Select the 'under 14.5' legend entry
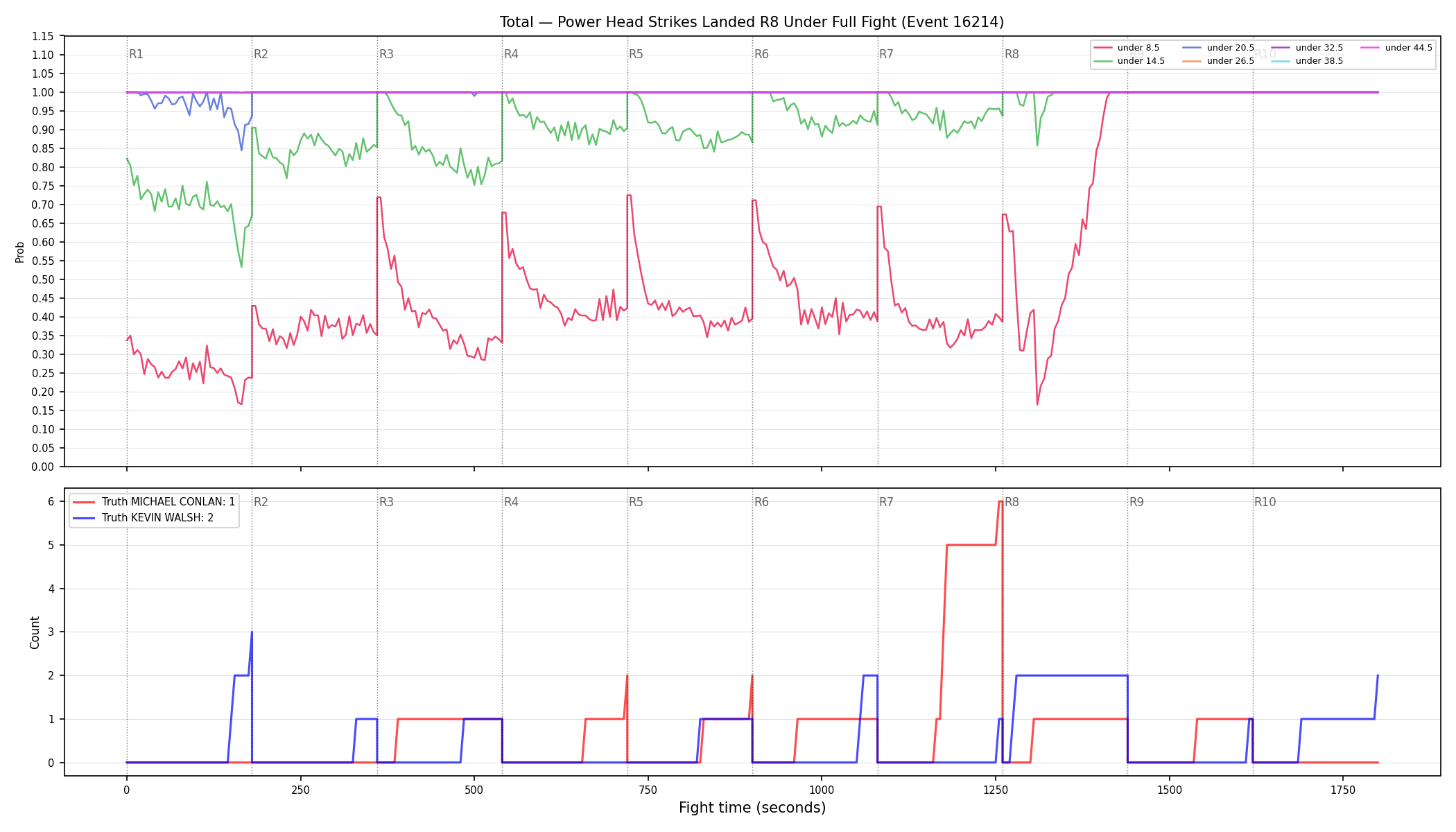The height and width of the screenshot is (832, 1456). point(1129,61)
